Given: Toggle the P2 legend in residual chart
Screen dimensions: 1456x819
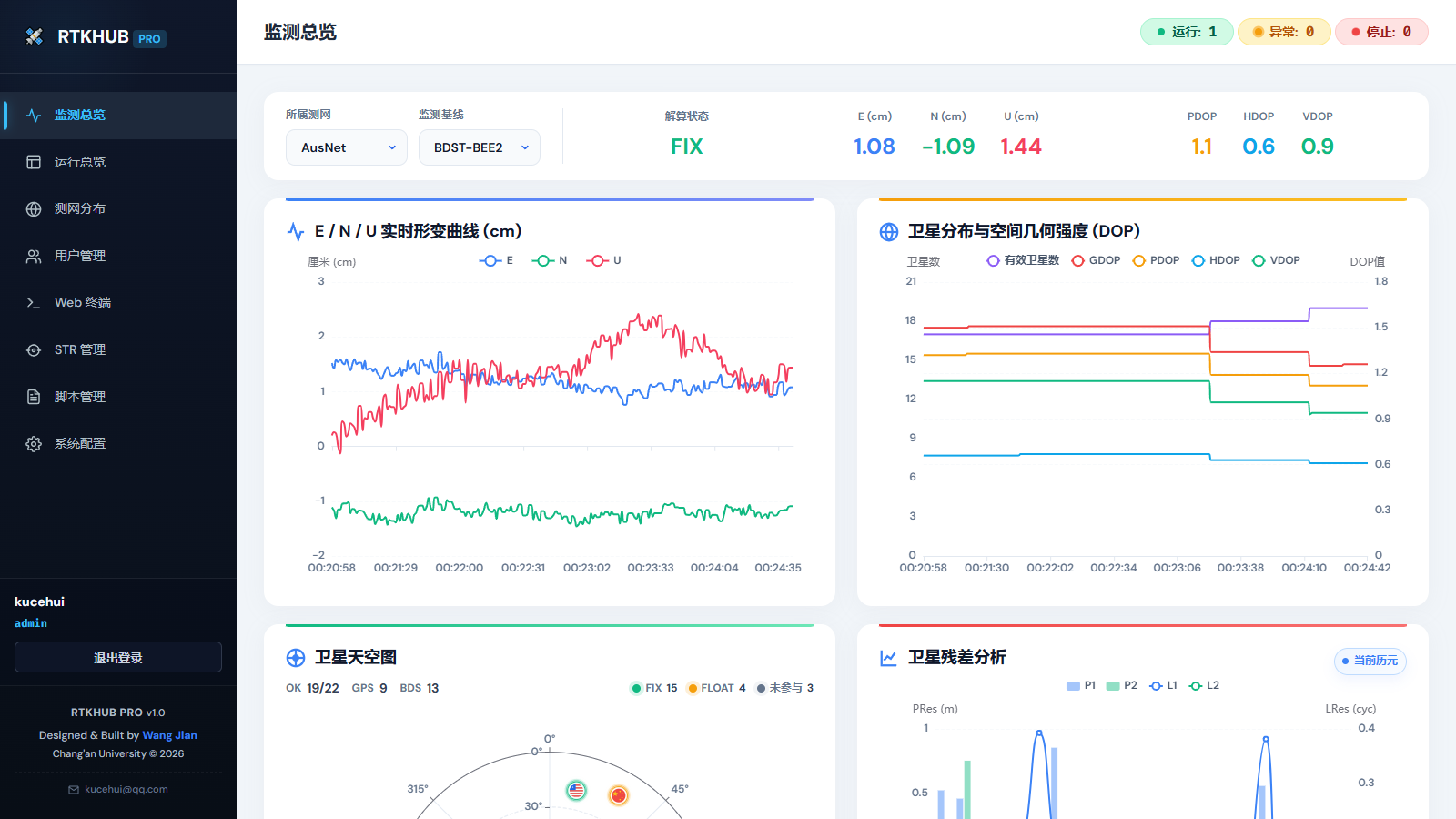Looking at the screenshot, I should click(1122, 686).
